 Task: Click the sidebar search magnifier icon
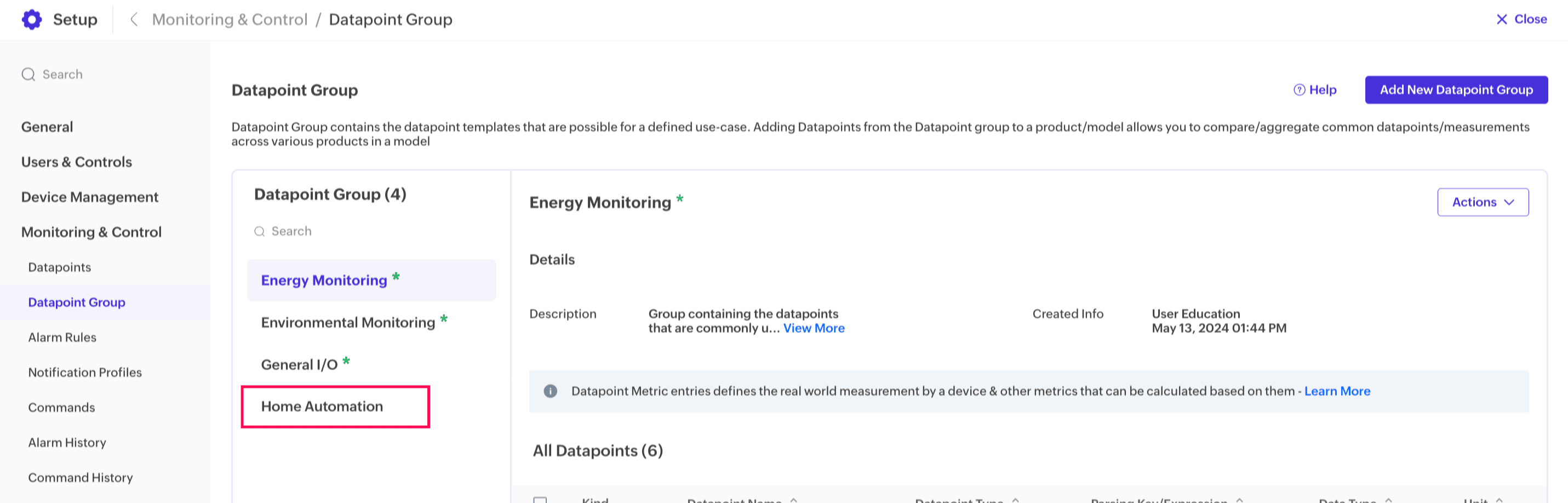click(x=28, y=75)
